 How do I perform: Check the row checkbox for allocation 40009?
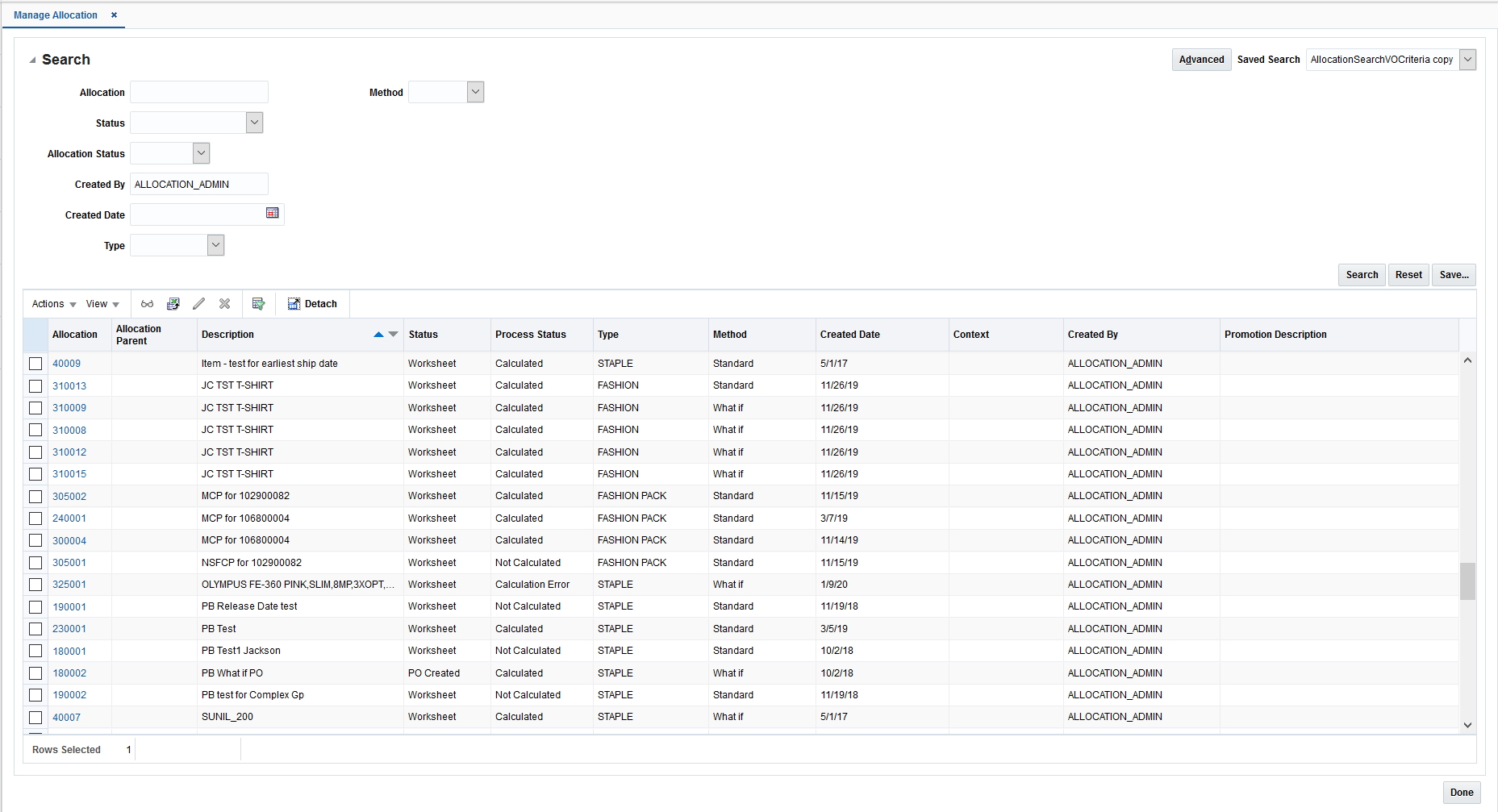[x=35, y=364]
